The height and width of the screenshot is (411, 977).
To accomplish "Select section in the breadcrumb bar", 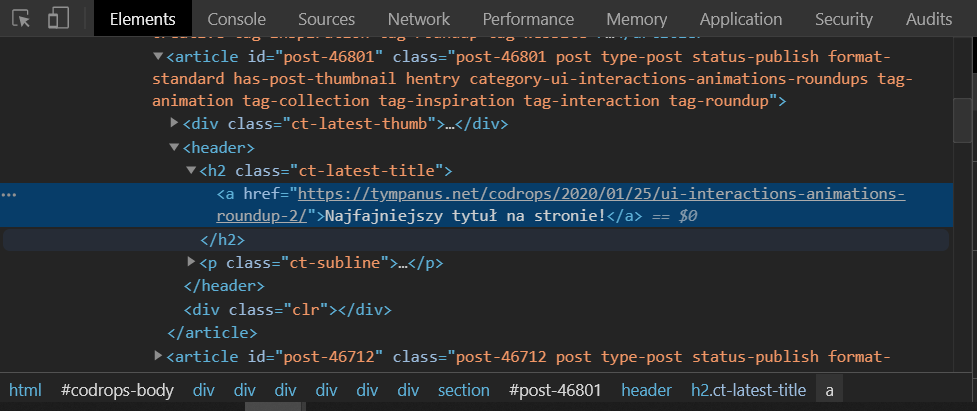I will (464, 390).
